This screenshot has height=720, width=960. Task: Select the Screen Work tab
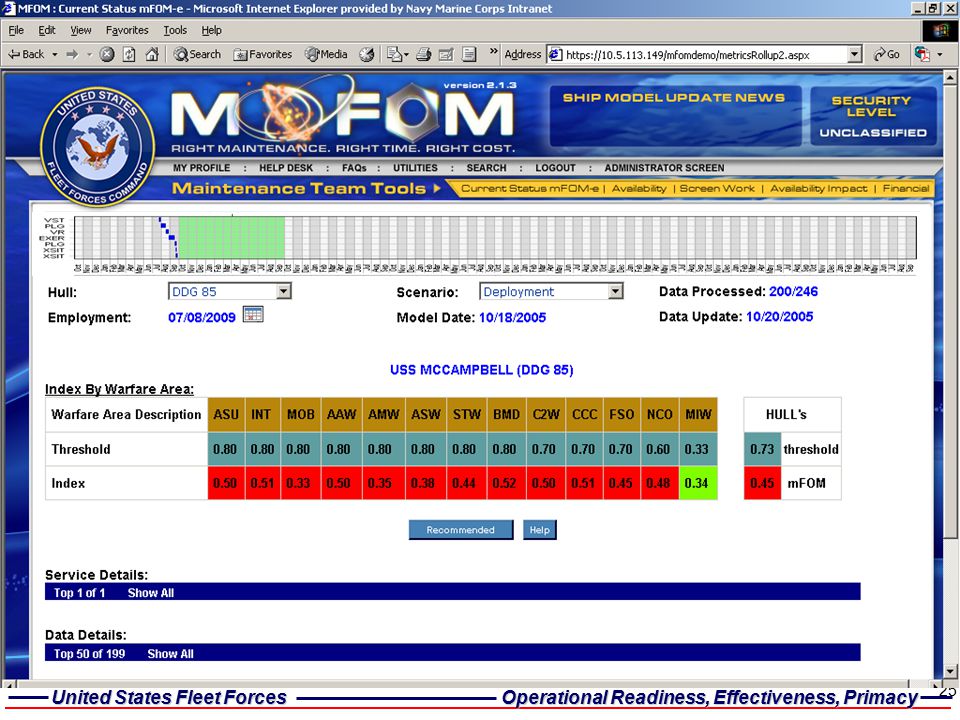click(x=717, y=189)
